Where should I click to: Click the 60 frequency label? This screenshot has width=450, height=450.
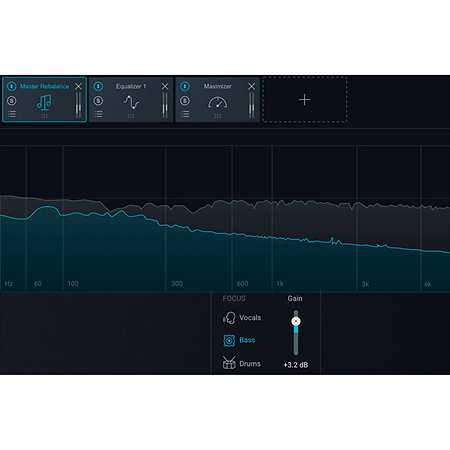[38, 283]
